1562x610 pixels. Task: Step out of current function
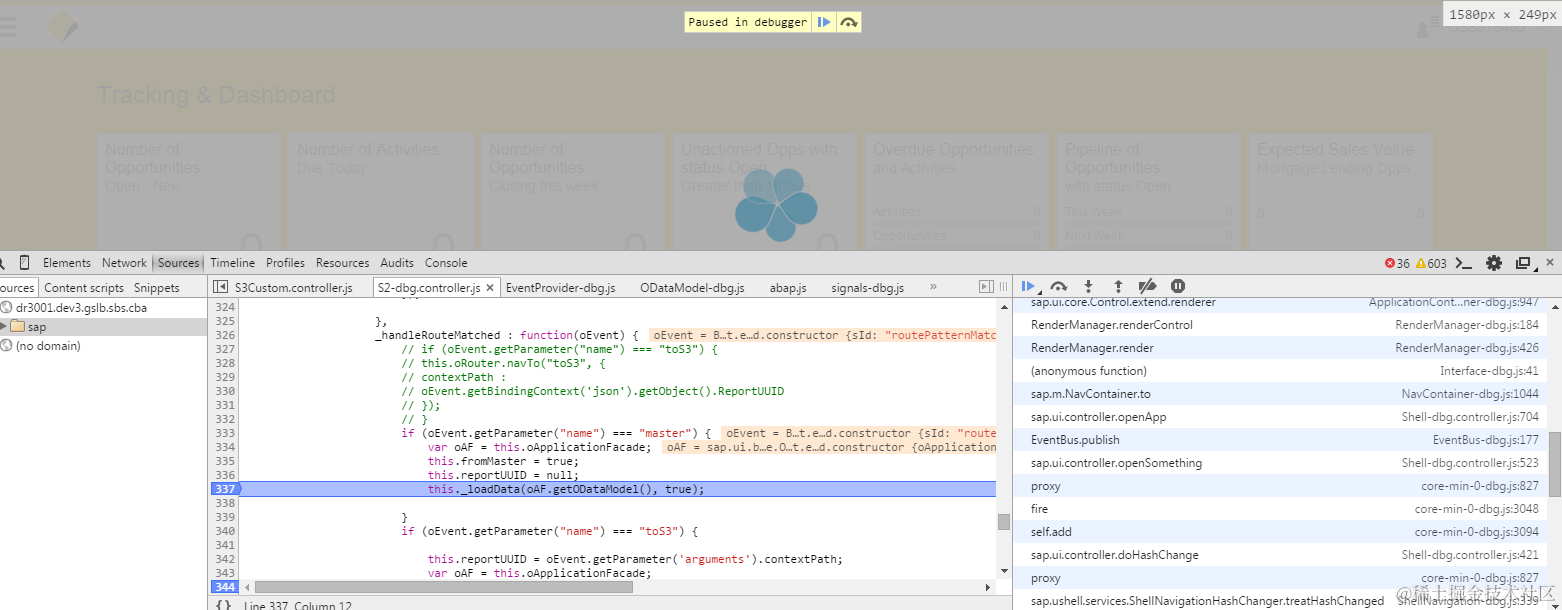[x=1118, y=287]
